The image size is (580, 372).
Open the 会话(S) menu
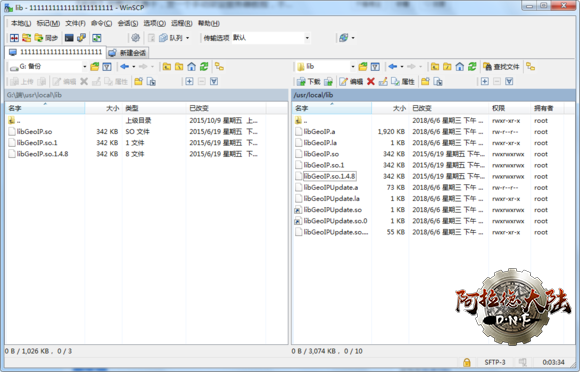click(x=128, y=23)
